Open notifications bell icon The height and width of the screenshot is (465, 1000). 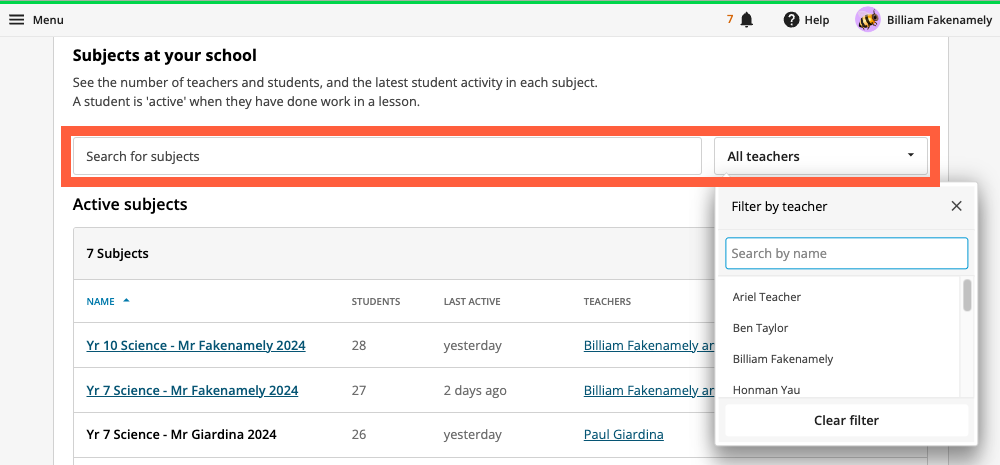(747, 20)
